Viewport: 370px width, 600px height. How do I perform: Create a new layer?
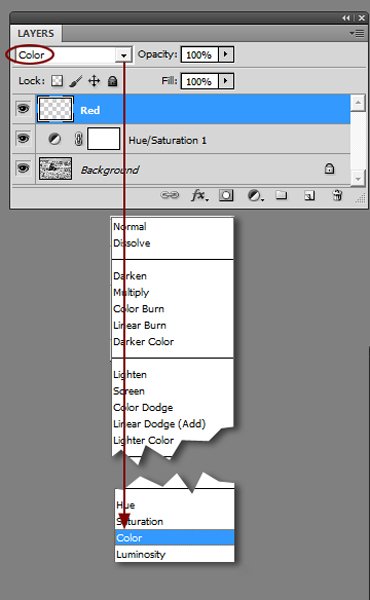click(309, 196)
